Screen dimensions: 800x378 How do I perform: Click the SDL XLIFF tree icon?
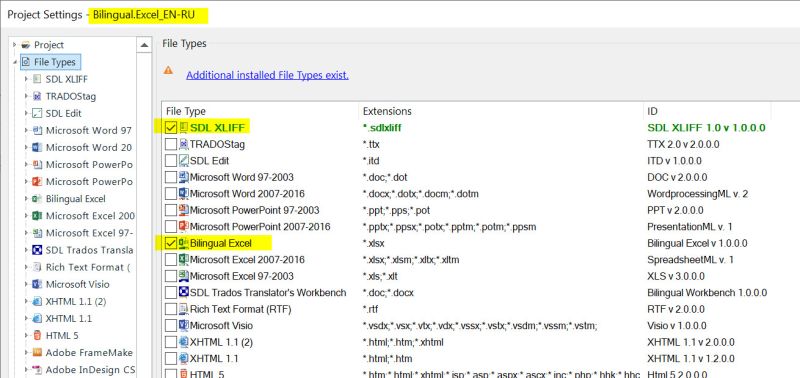click(37, 79)
